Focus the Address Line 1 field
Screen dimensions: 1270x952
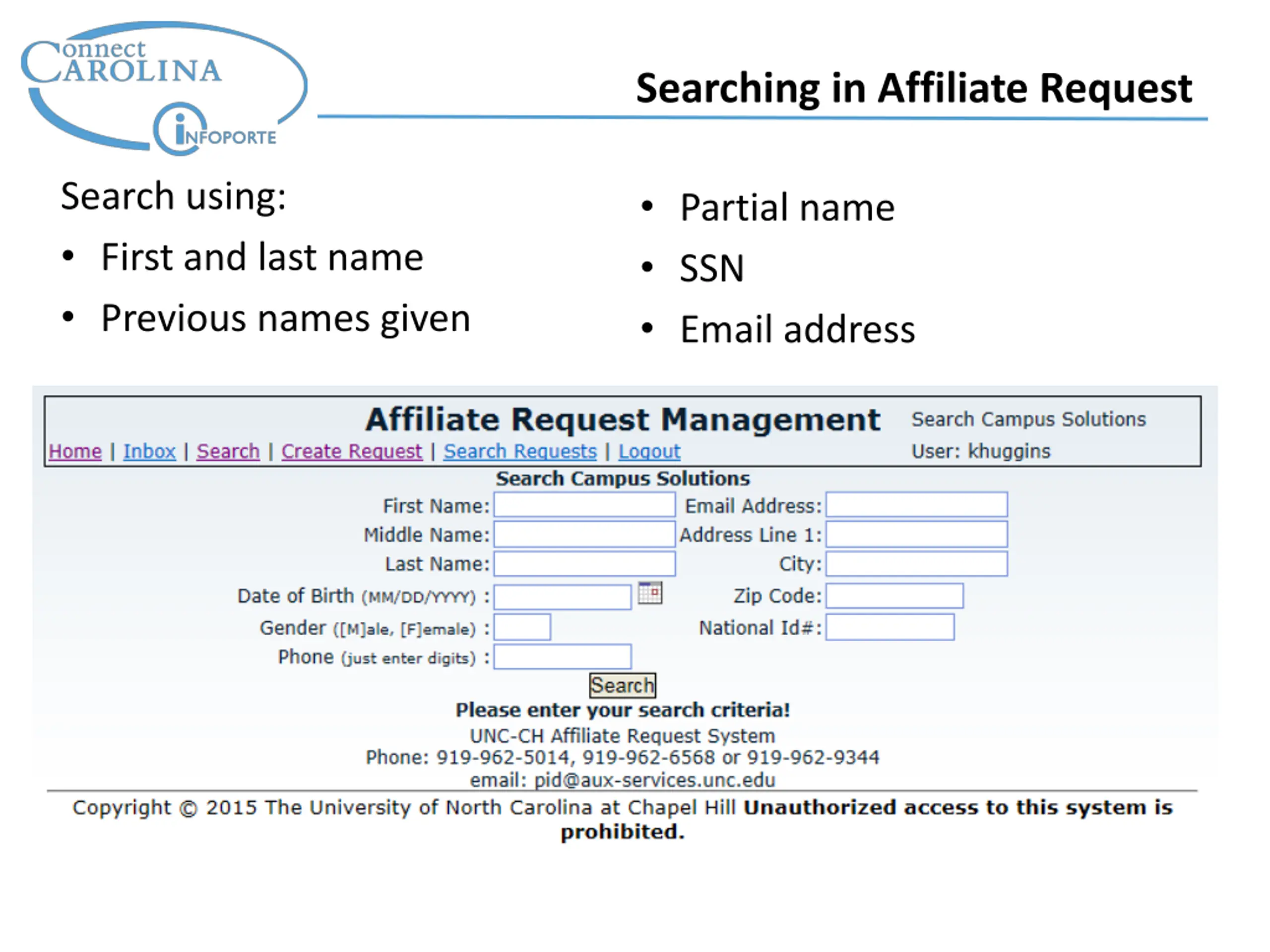point(917,534)
